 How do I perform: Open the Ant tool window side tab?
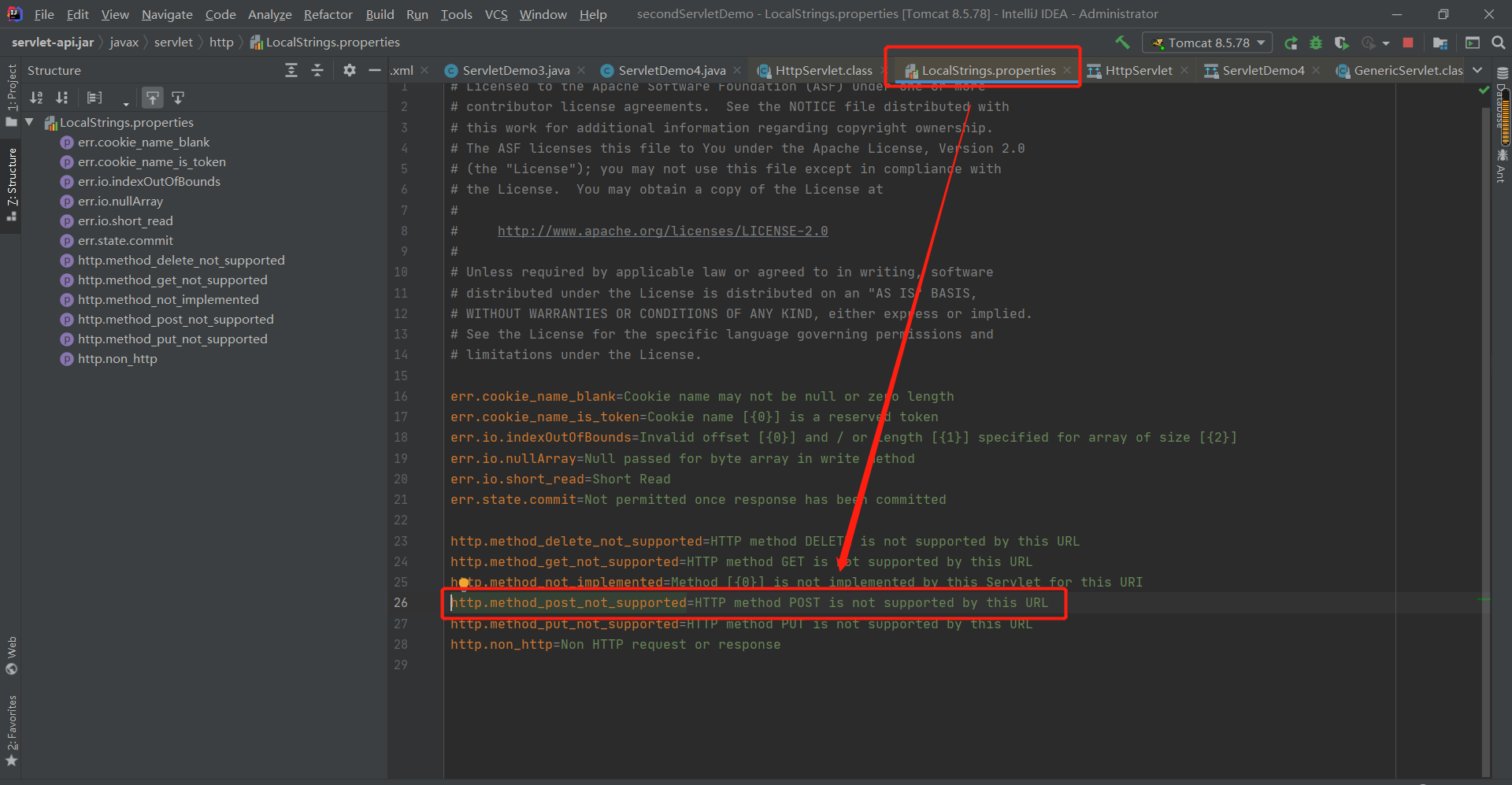point(1502,165)
